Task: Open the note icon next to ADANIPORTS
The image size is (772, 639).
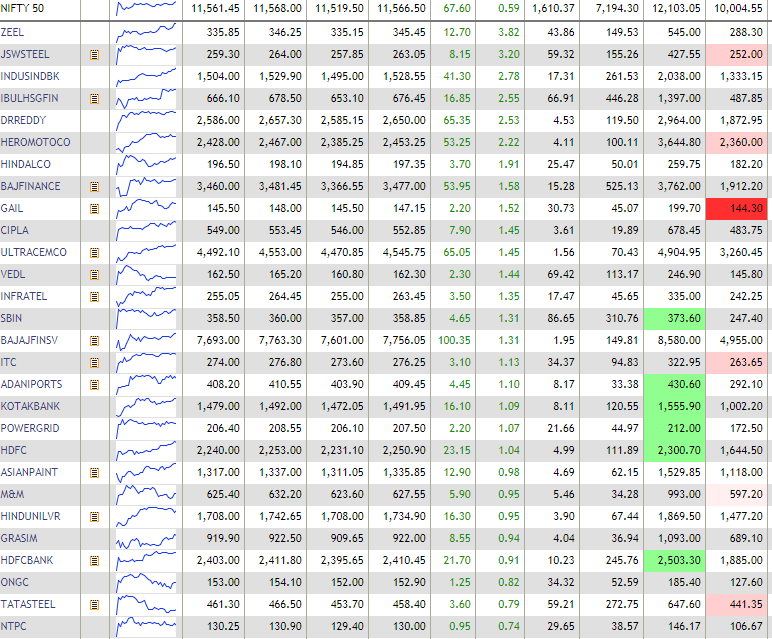Action: point(94,384)
